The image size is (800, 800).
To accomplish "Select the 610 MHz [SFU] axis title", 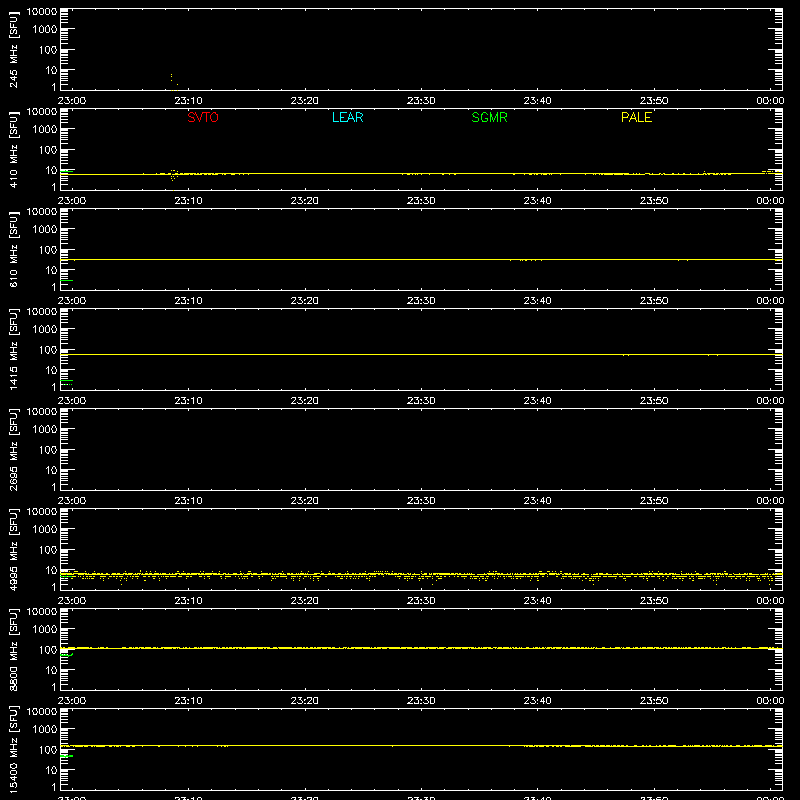I will (x=13, y=250).
